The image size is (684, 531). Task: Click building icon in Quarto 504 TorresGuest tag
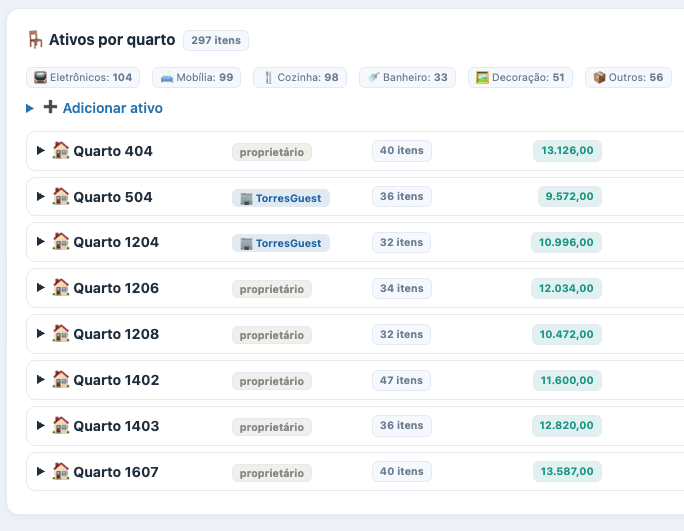click(x=246, y=199)
